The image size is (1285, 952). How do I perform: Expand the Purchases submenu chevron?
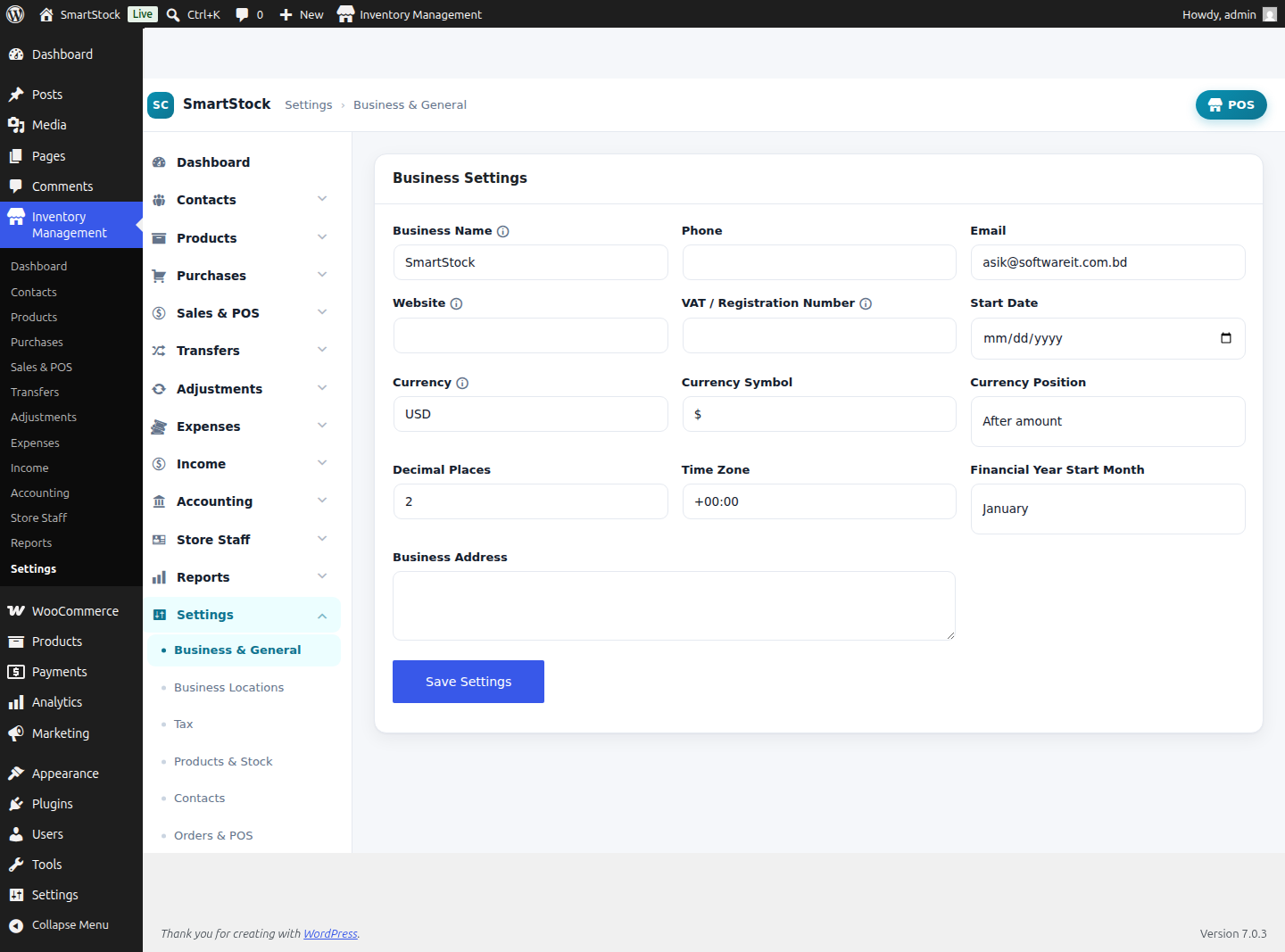[322, 275]
